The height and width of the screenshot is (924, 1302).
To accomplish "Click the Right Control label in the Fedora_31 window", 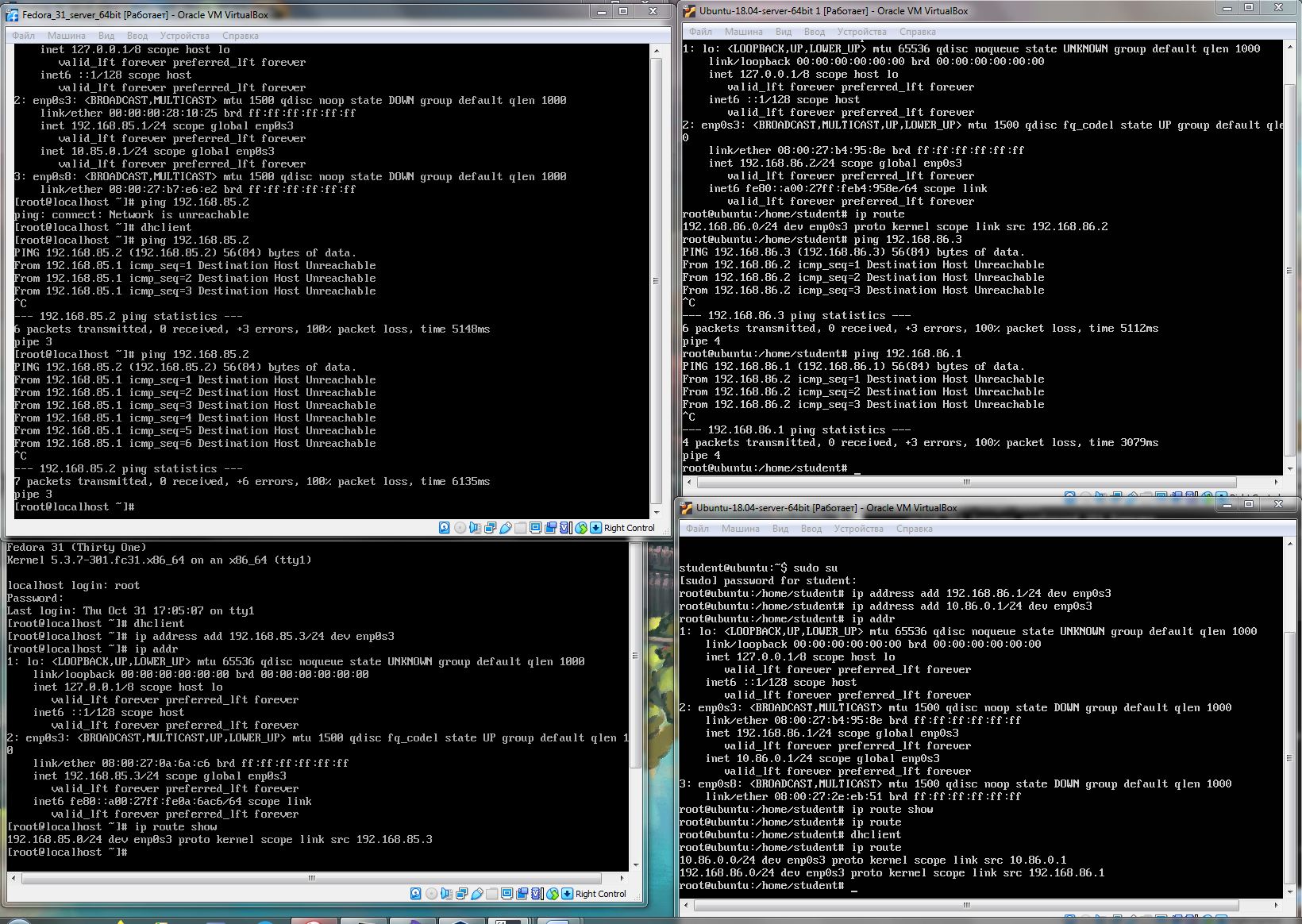I will 629,528.
